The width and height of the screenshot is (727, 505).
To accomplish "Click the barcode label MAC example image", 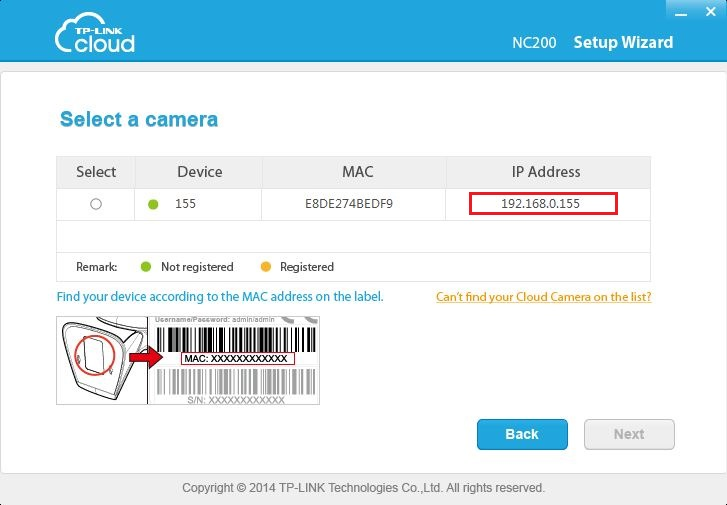I will coord(234,359).
